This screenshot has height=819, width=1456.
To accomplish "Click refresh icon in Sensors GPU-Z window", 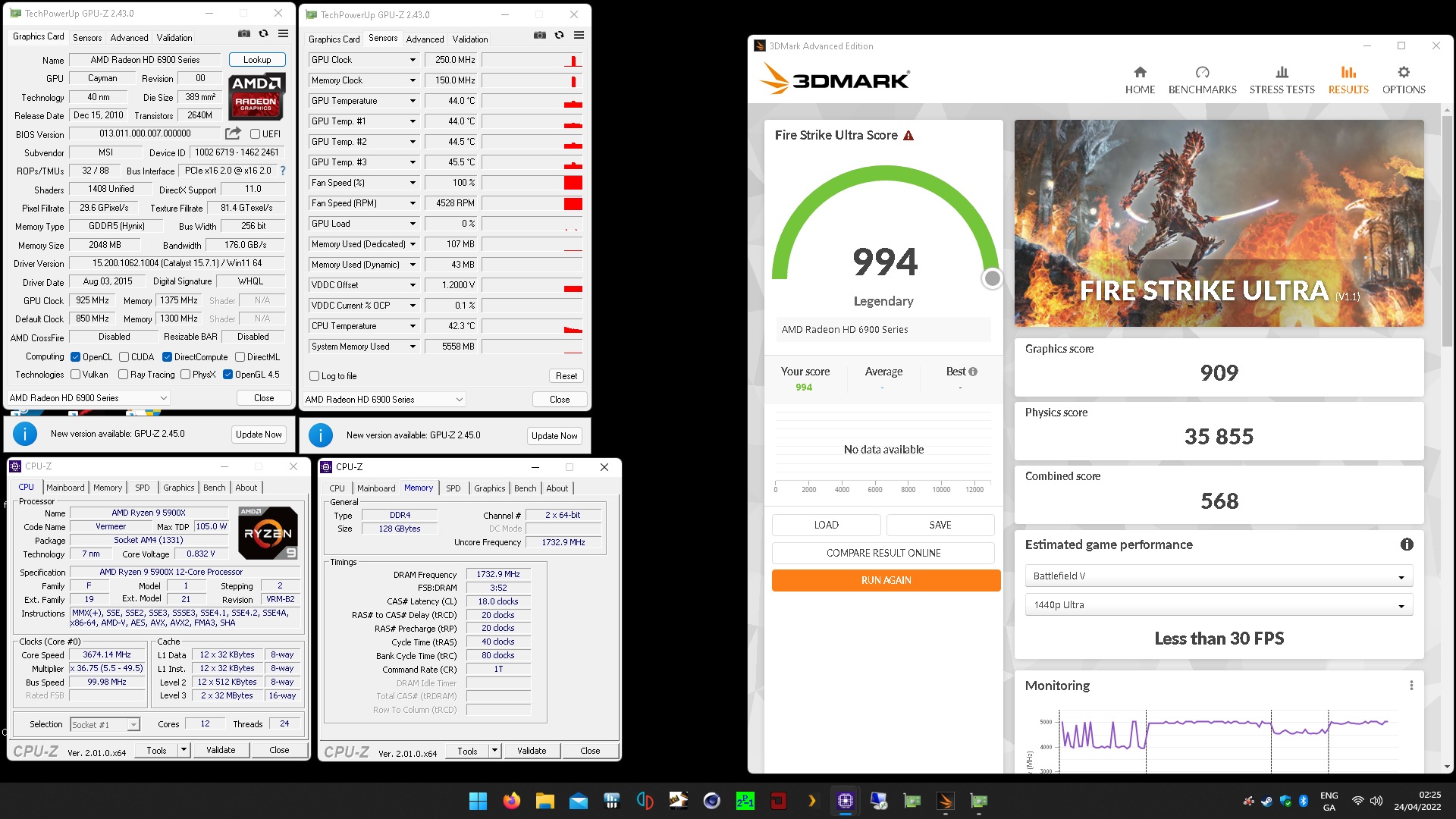I will [559, 35].
